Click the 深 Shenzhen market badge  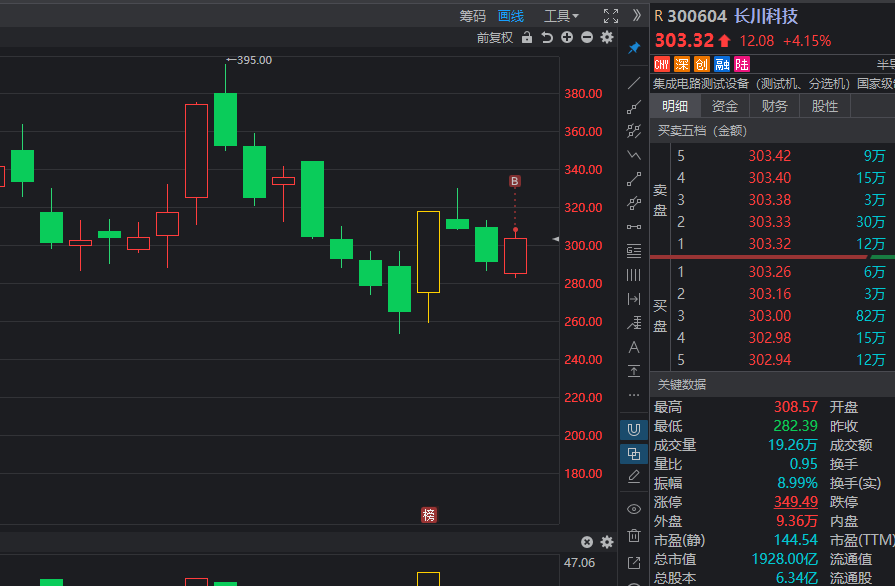coord(682,64)
